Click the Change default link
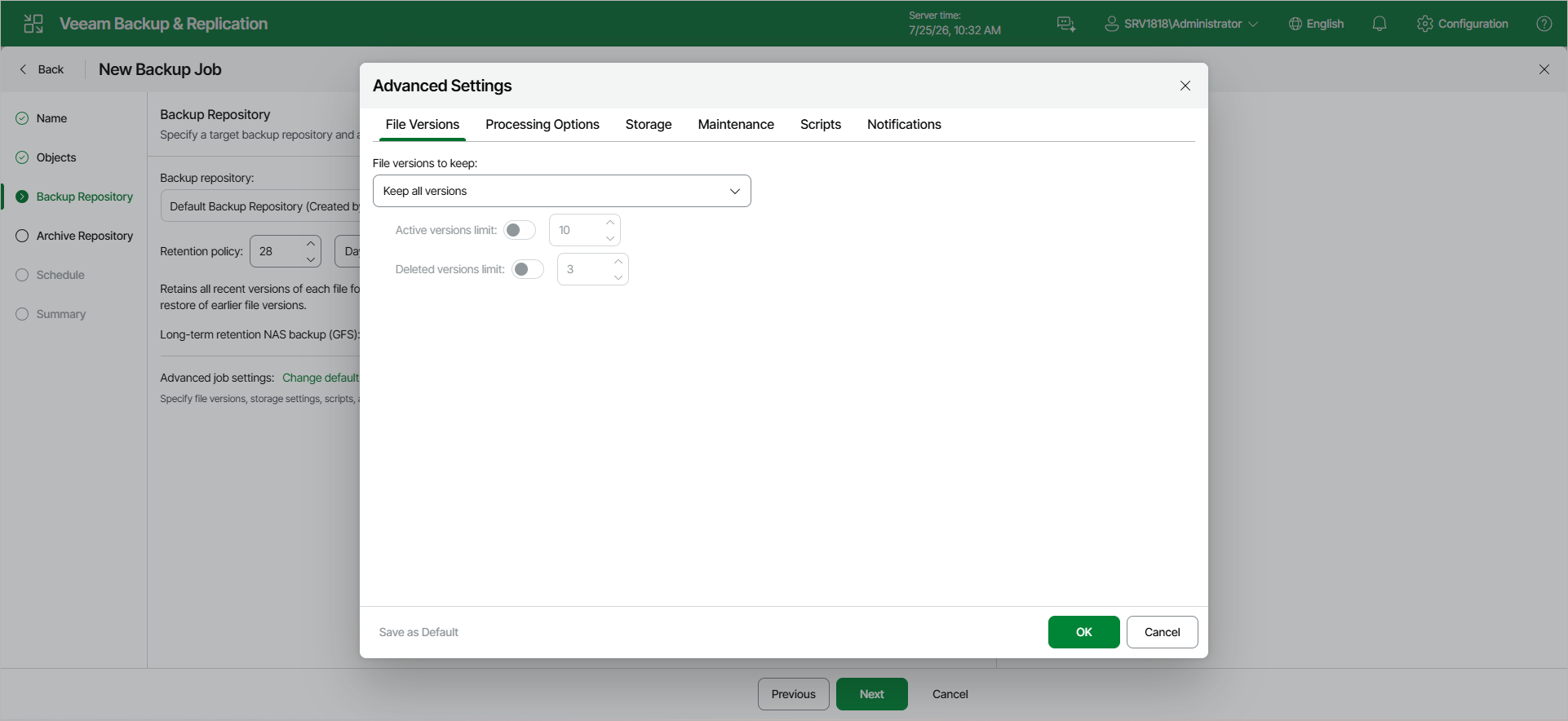Screen dimensions: 1568x721 coord(321,378)
